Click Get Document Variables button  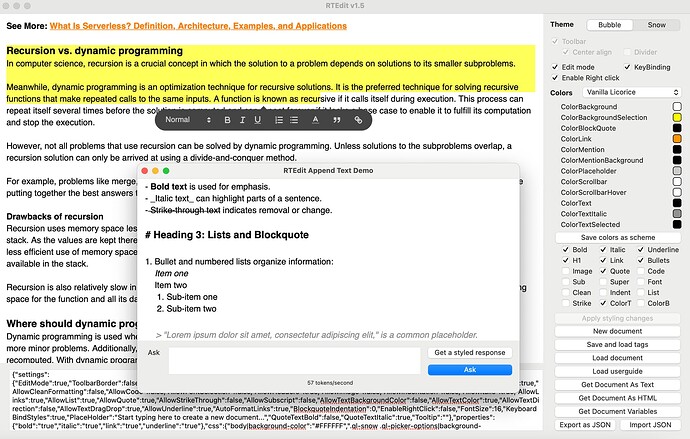pyautogui.click(x=617, y=411)
